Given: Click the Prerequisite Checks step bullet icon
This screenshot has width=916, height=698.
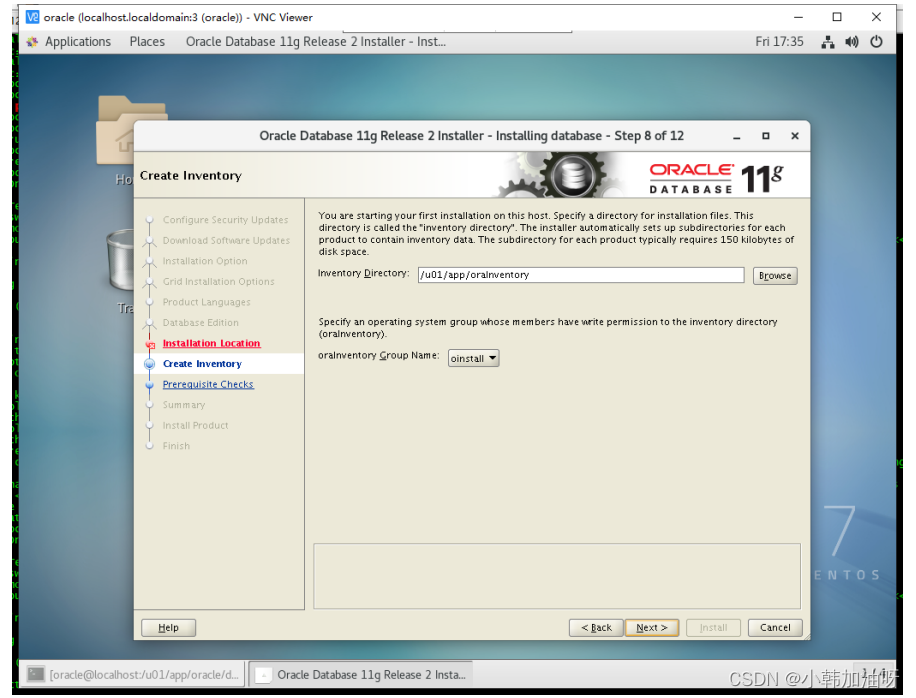Looking at the screenshot, I should click(150, 384).
